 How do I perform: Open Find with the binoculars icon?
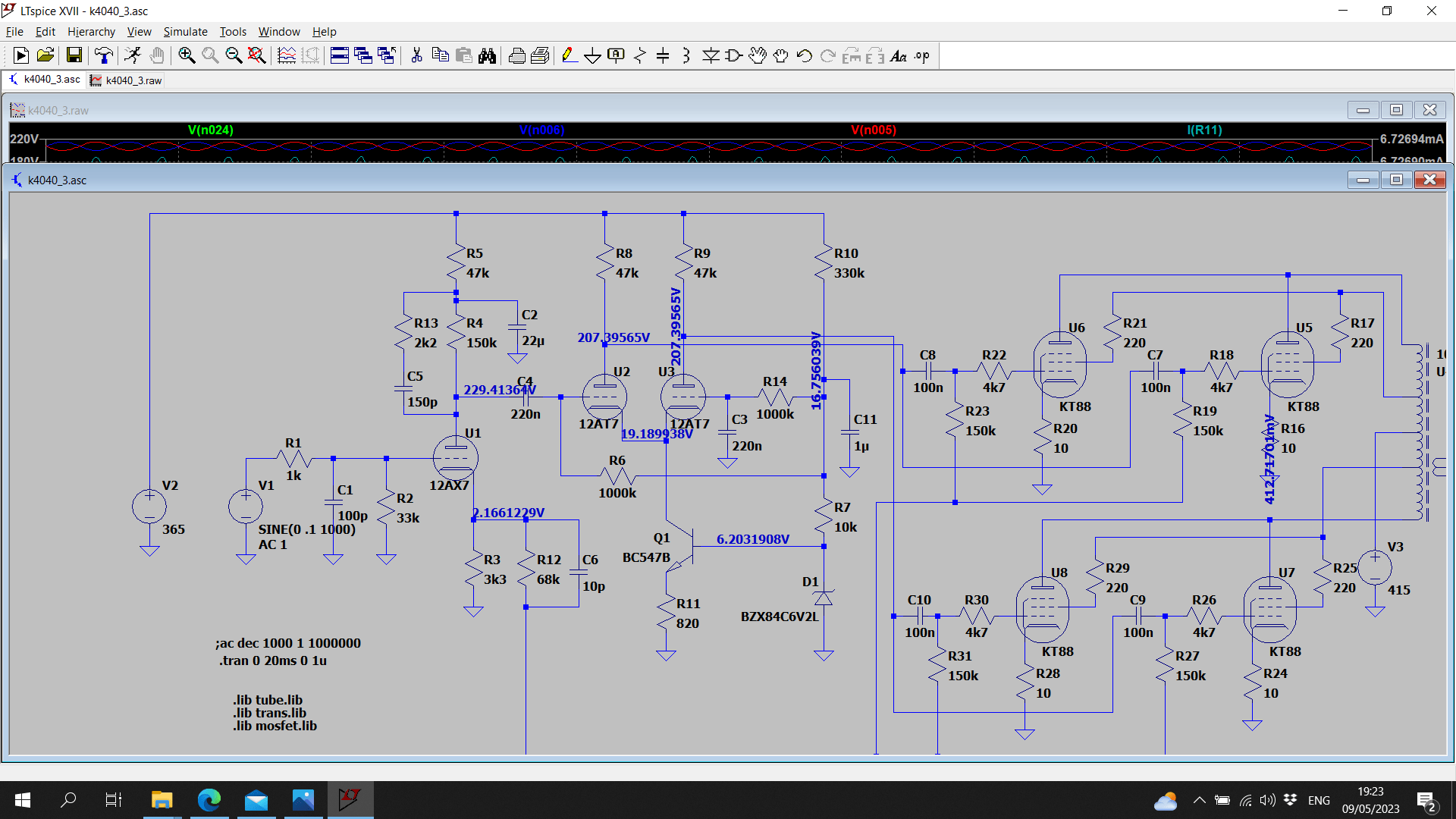(x=487, y=55)
